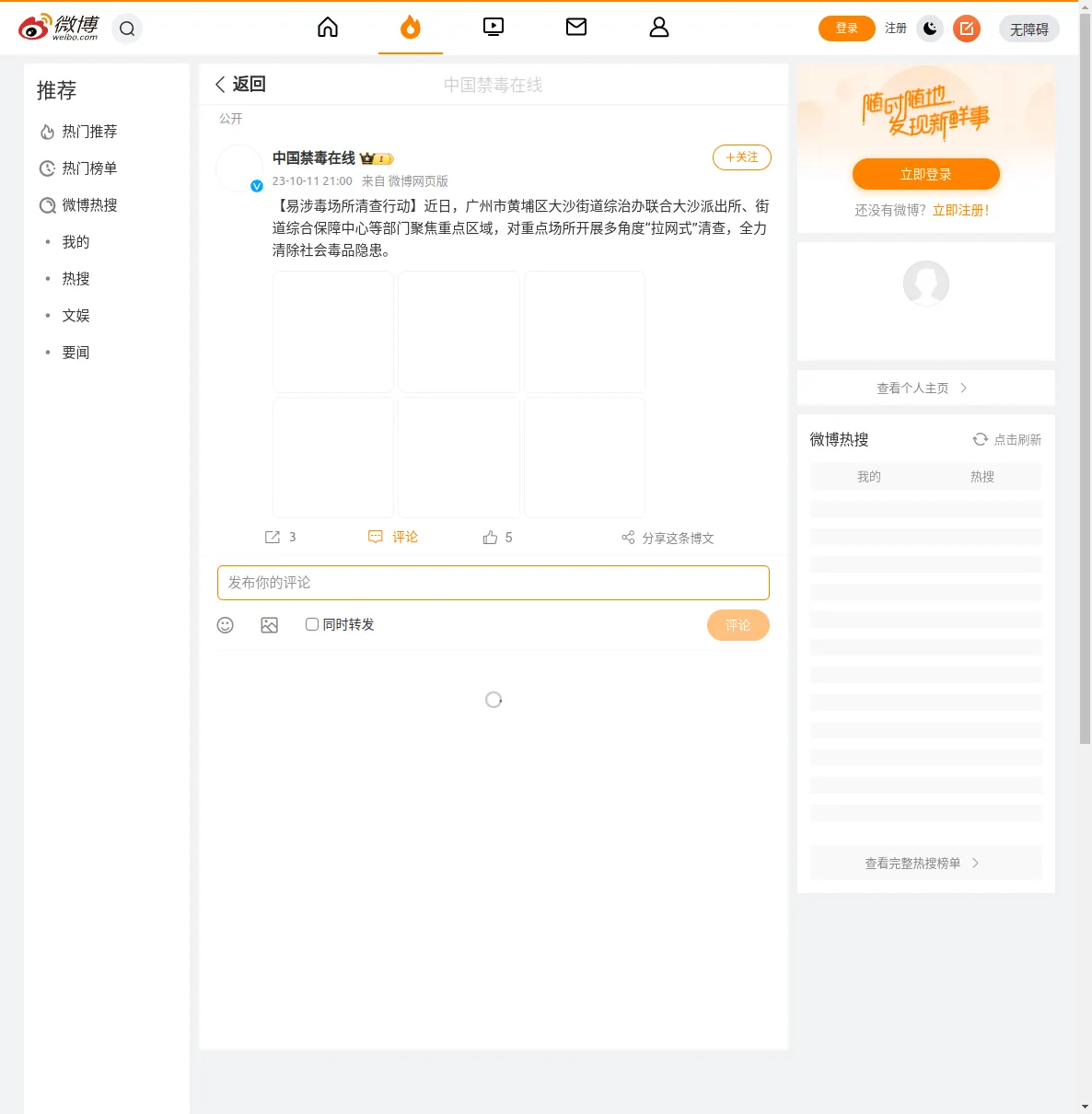Switch to 我的 hot search tab
The width and height of the screenshot is (1092, 1114).
click(x=869, y=477)
